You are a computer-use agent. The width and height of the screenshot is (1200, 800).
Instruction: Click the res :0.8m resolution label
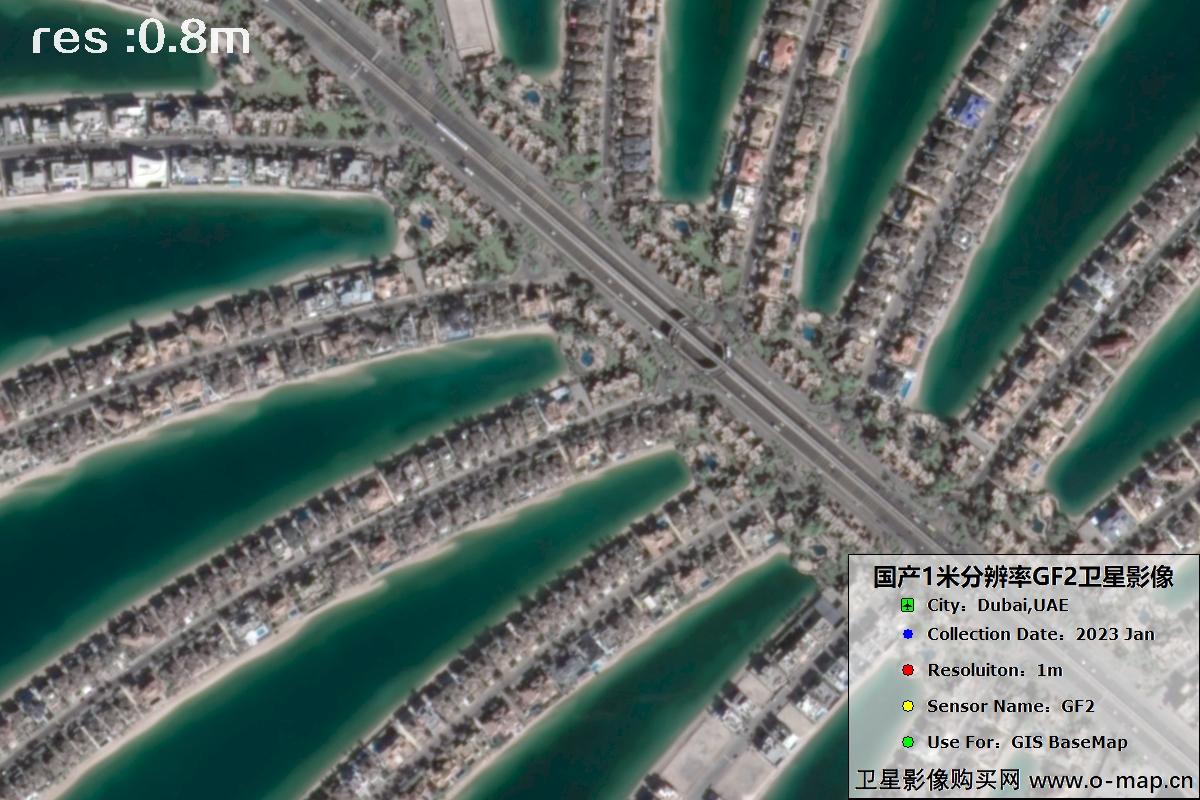coord(140,38)
